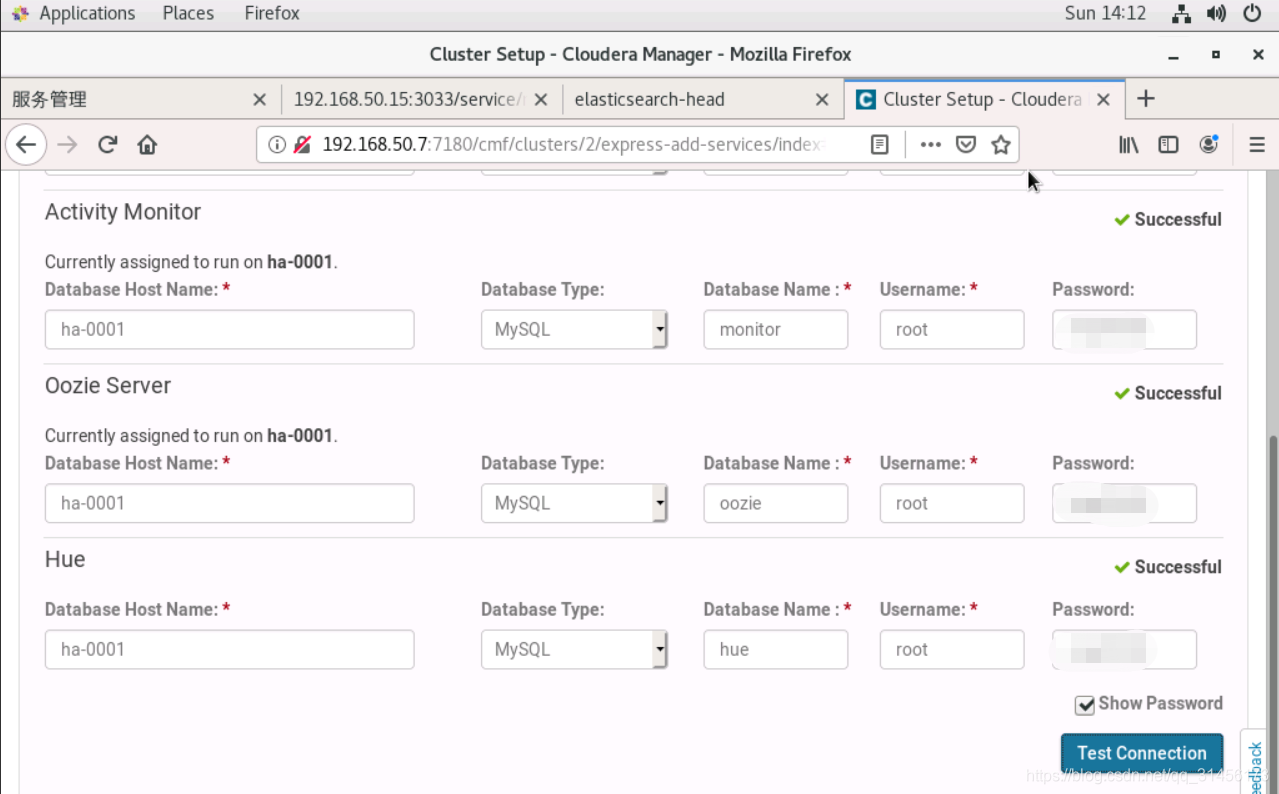
Task: Click Oozie Server Password field
Action: (1125, 503)
